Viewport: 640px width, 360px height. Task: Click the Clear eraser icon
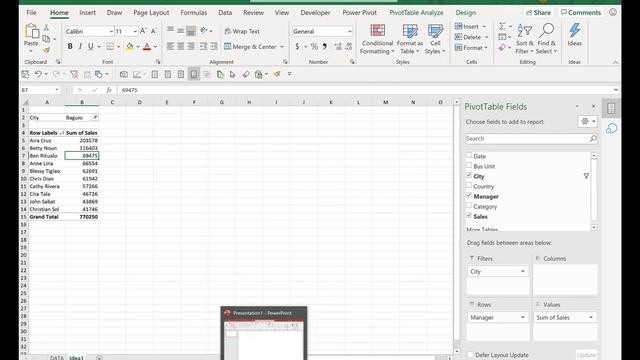(x=502, y=48)
